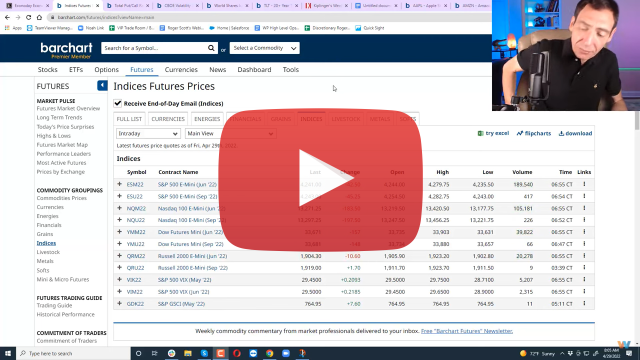Open Links menu for ESU22 row
The width and height of the screenshot is (640, 360).
click(x=584, y=196)
